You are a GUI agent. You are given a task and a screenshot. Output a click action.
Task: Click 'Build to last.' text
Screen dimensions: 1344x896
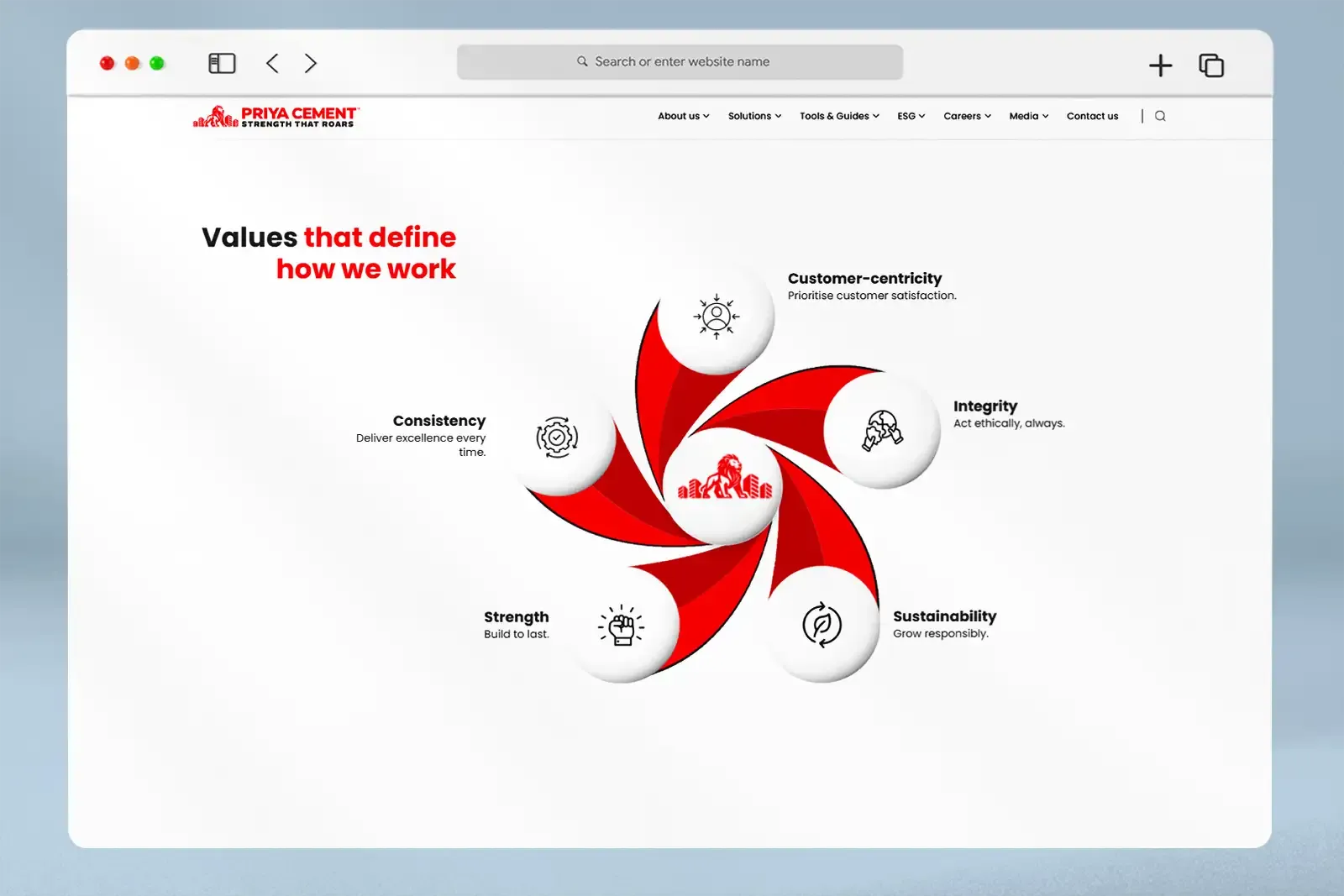pos(516,634)
